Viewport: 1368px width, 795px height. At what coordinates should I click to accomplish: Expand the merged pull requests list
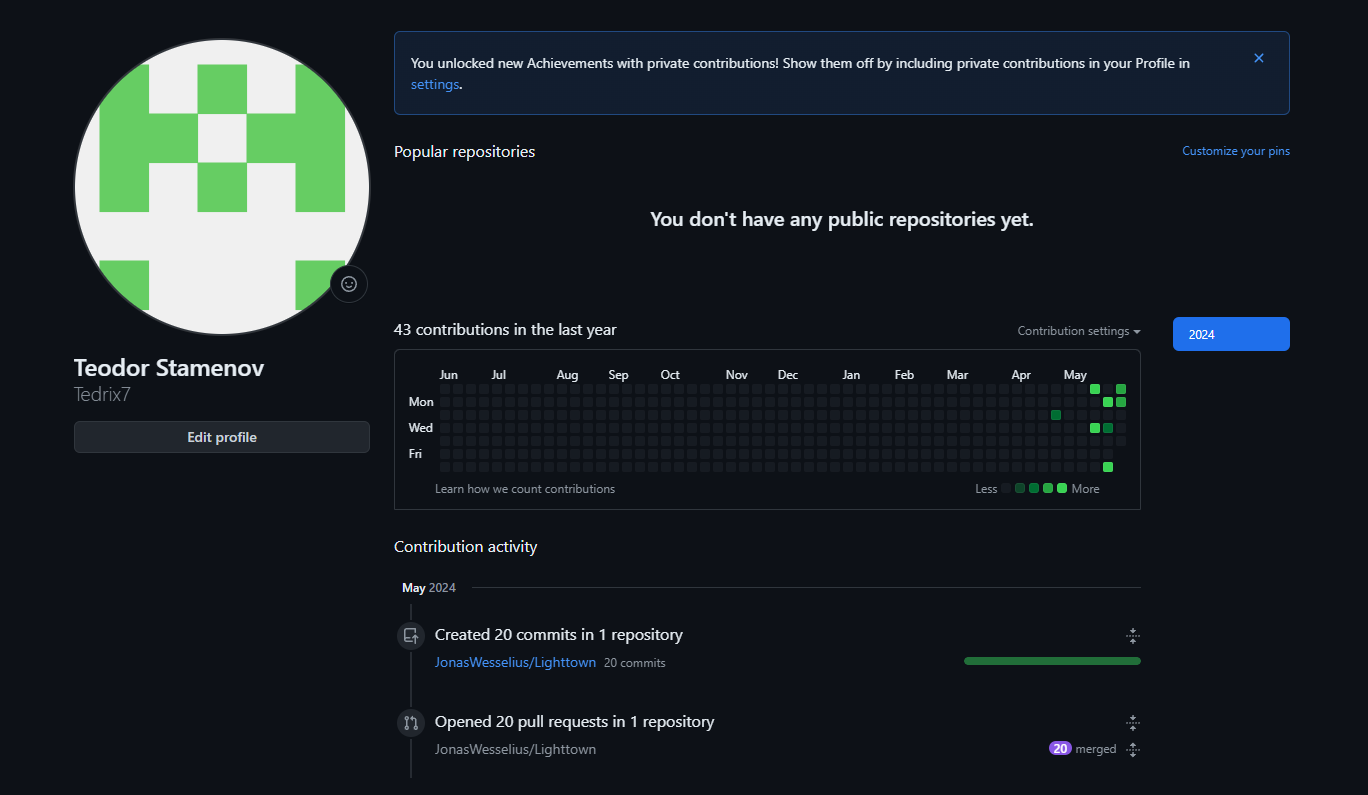click(1132, 749)
